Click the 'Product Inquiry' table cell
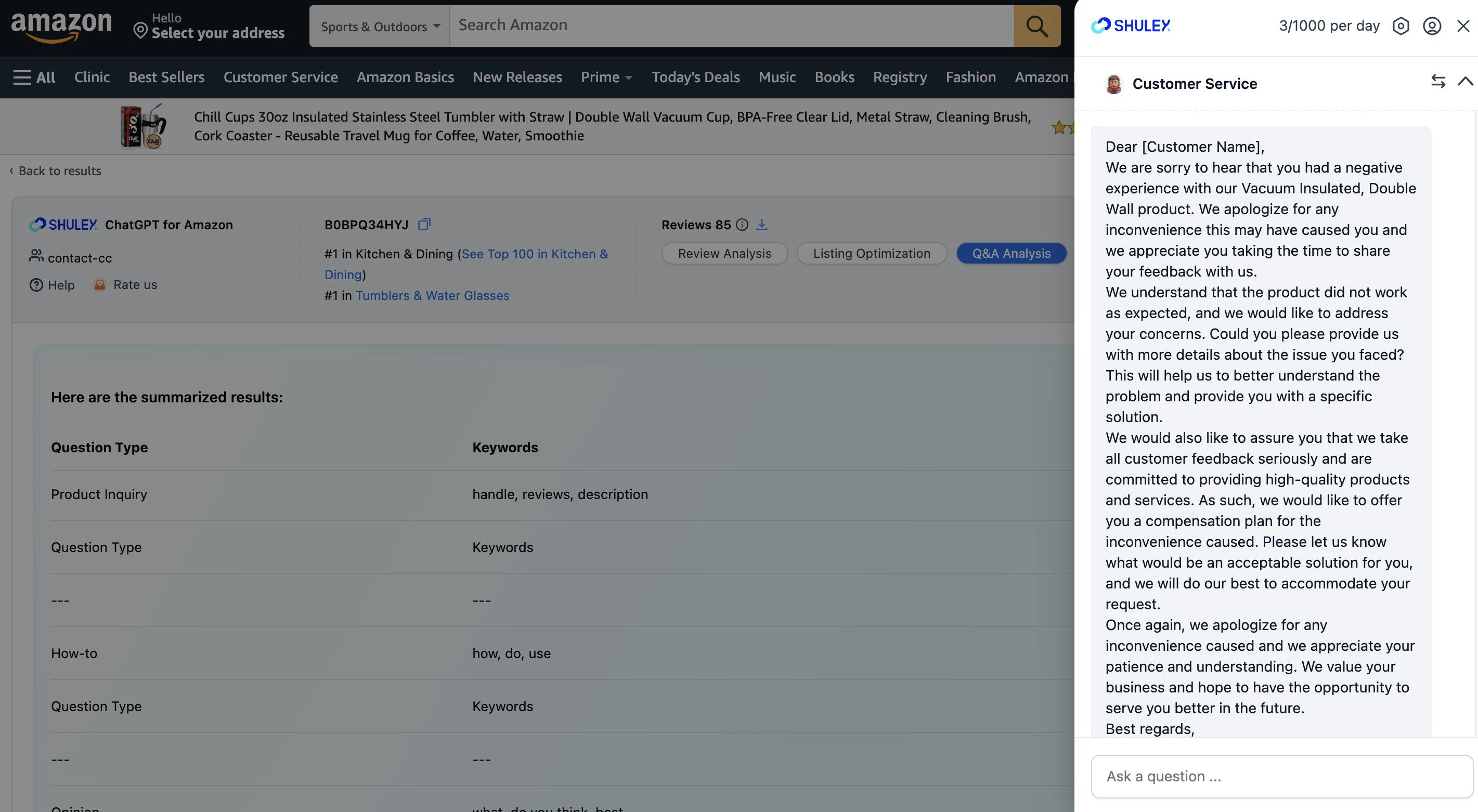 (99, 494)
